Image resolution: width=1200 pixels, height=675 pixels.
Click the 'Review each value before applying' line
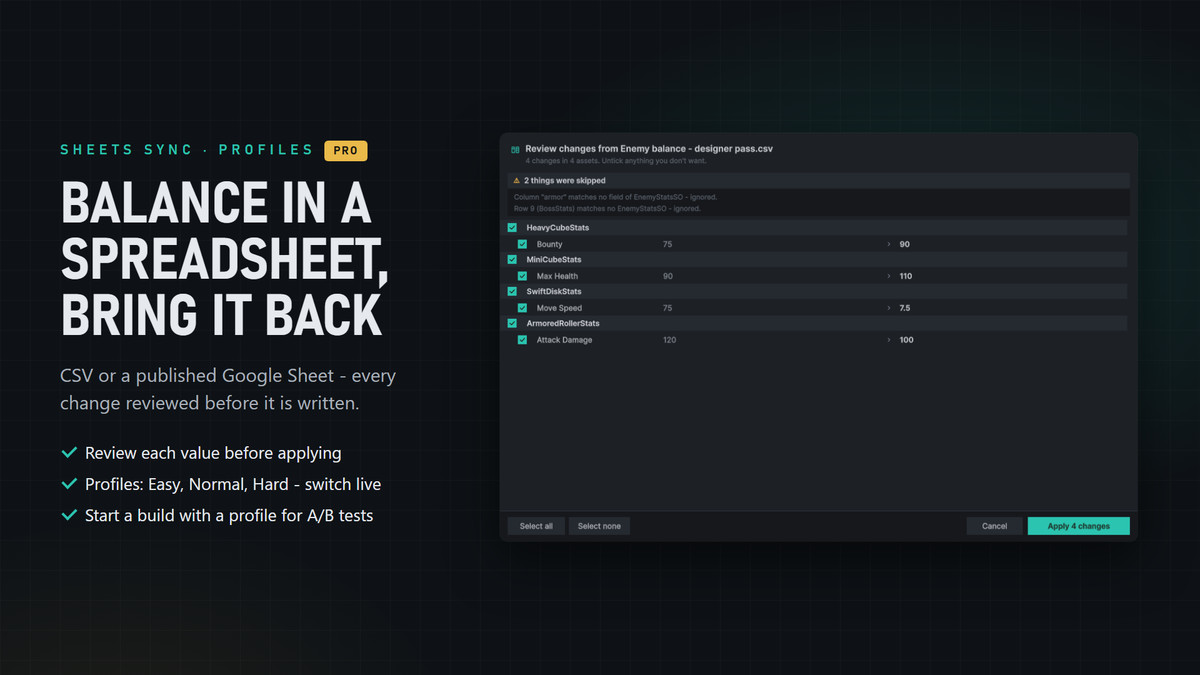click(x=213, y=453)
